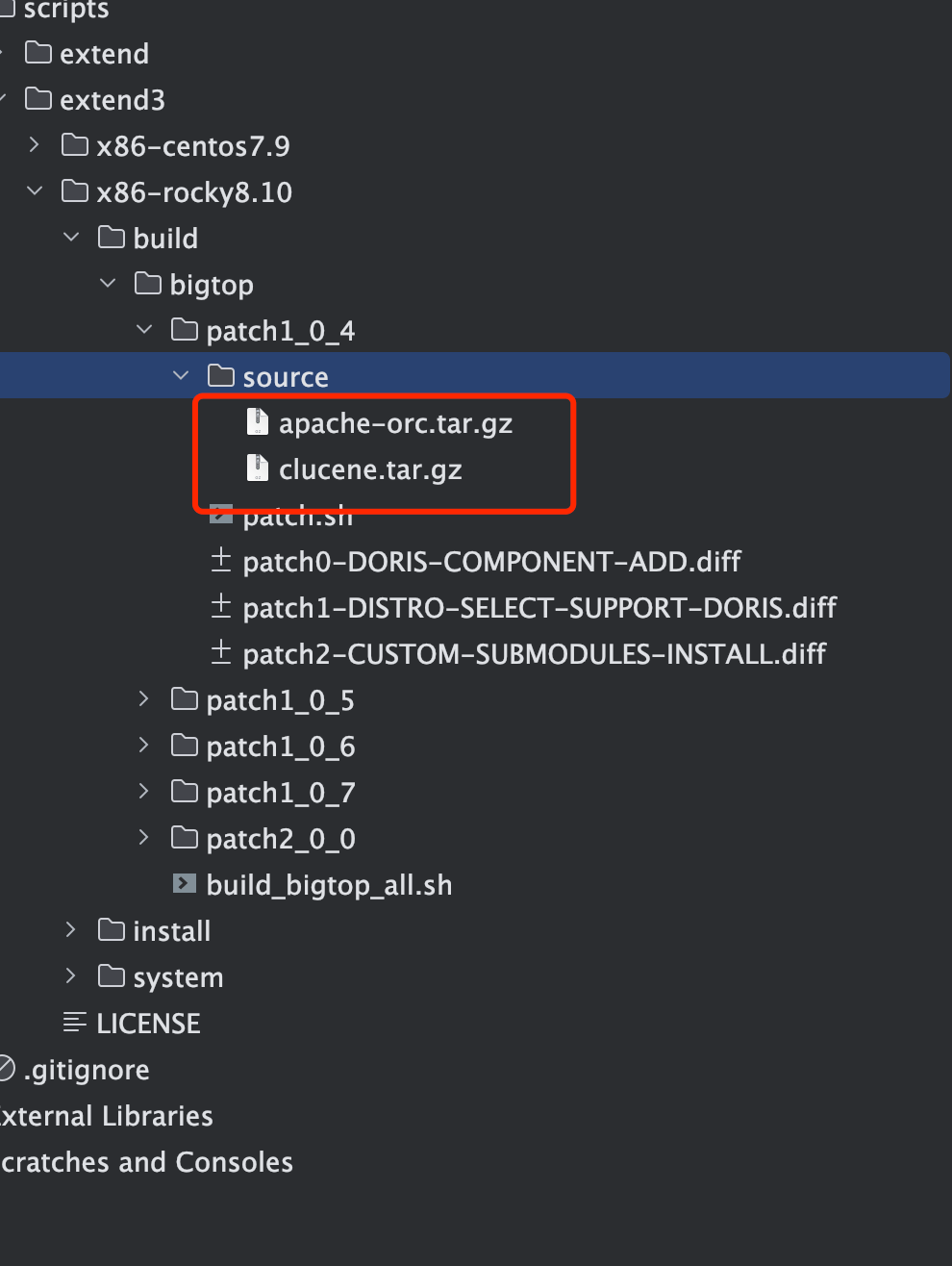Select the extend folder entry

(x=104, y=54)
